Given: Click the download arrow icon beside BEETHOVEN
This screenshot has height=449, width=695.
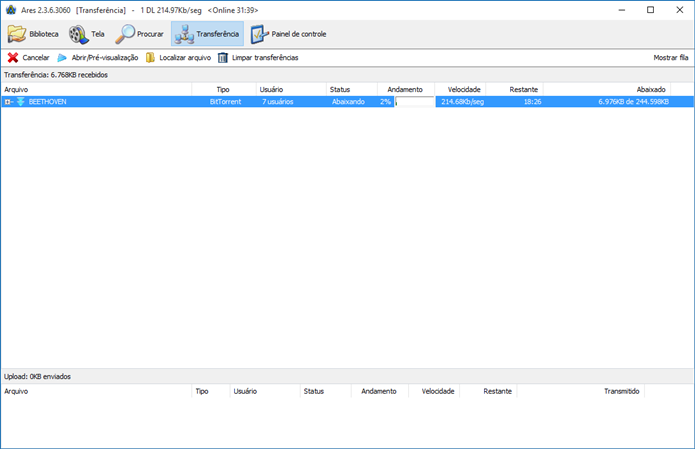Looking at the screenshot, I should pos(20,102).
